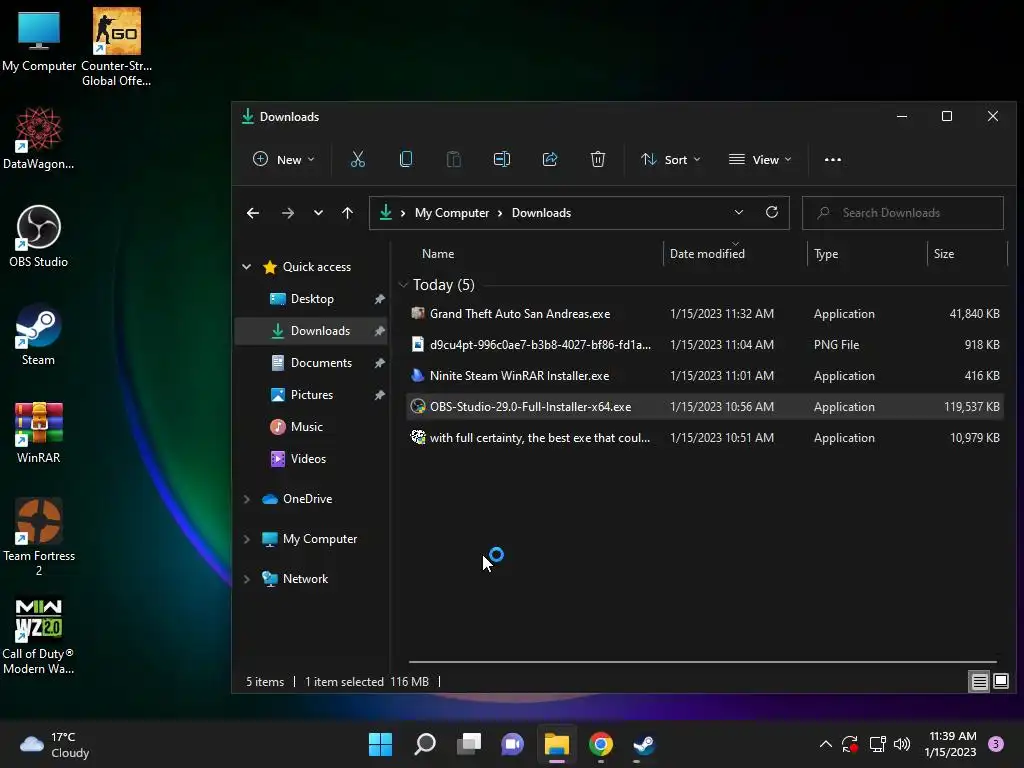Open Steam desktop shortcut
The height and width of the screenshot is (768, 1024).
click(39, 336)
